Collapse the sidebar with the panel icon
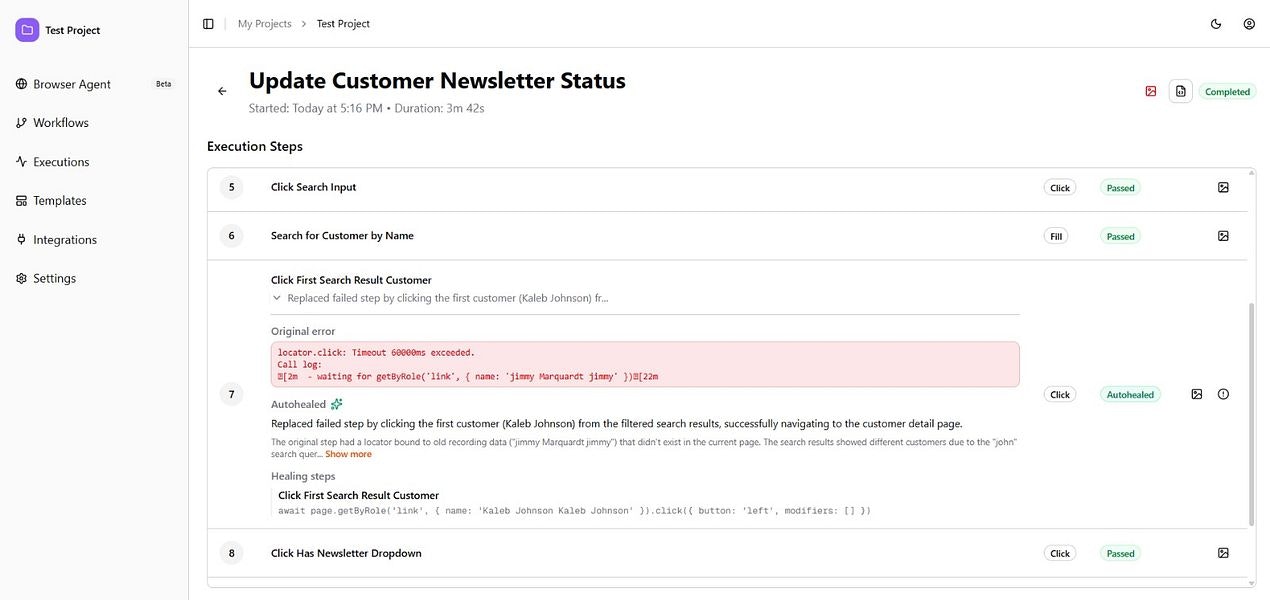1270x600 pixels. tap(206, 22)
